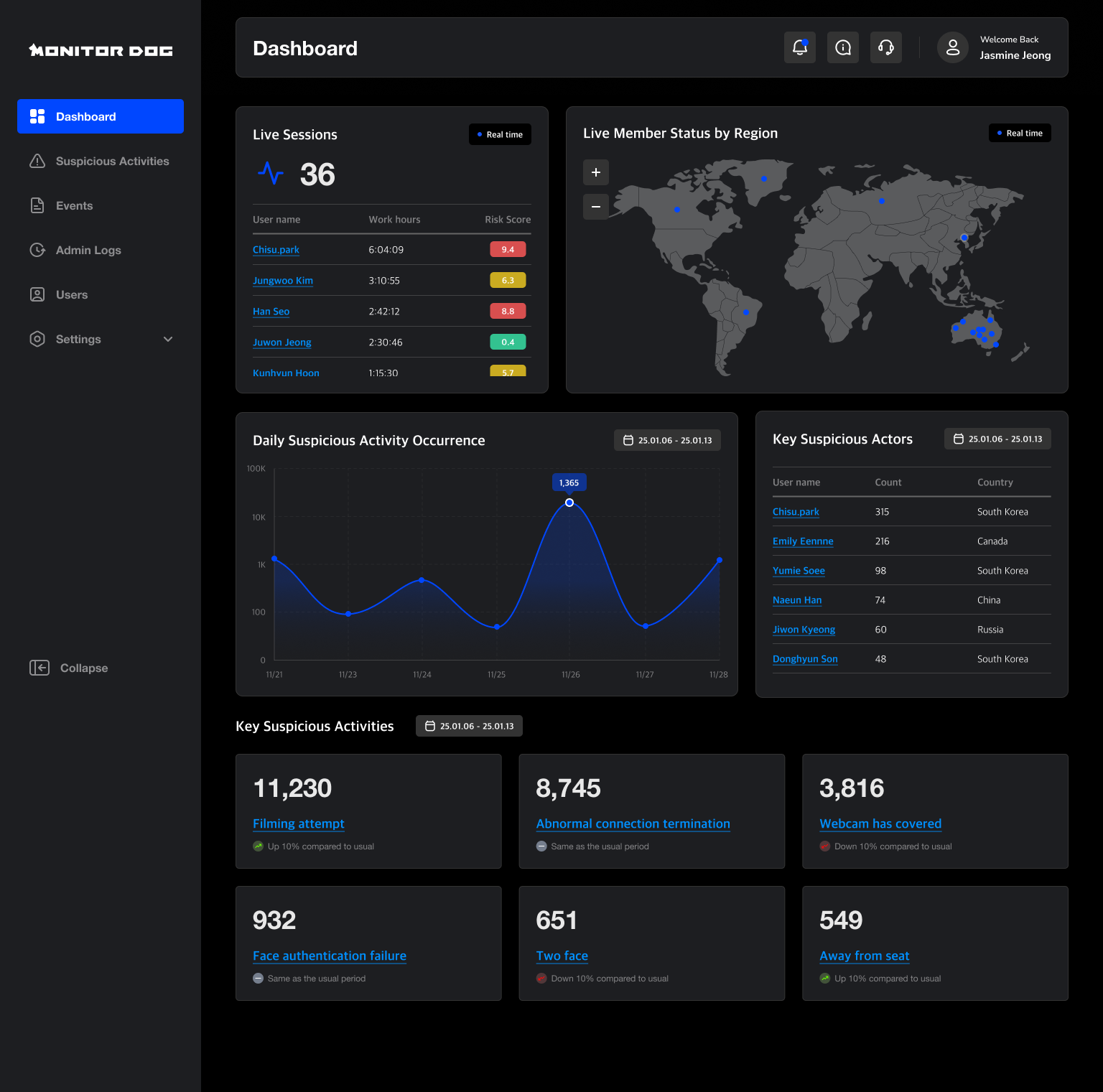
Task: Expand the Settings menu chevron
Action: [167, 339]
